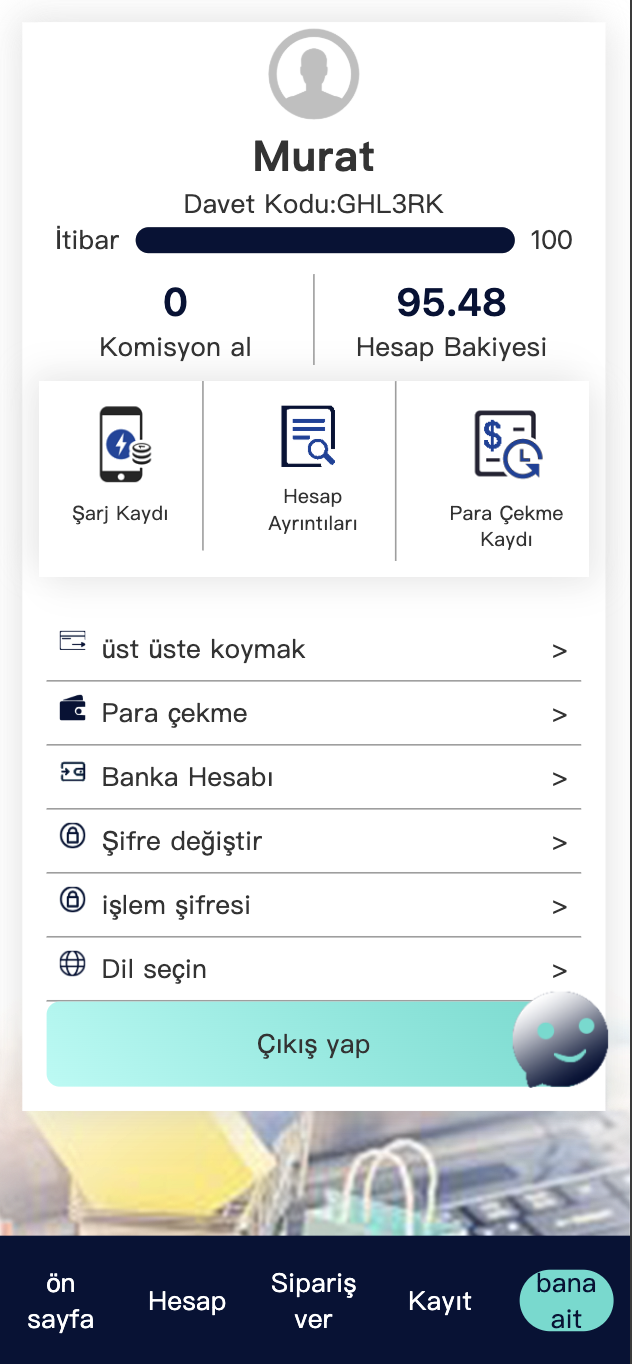
Task: Click the Hesap Bakiyesi balance amount
Action: point(451,302)
